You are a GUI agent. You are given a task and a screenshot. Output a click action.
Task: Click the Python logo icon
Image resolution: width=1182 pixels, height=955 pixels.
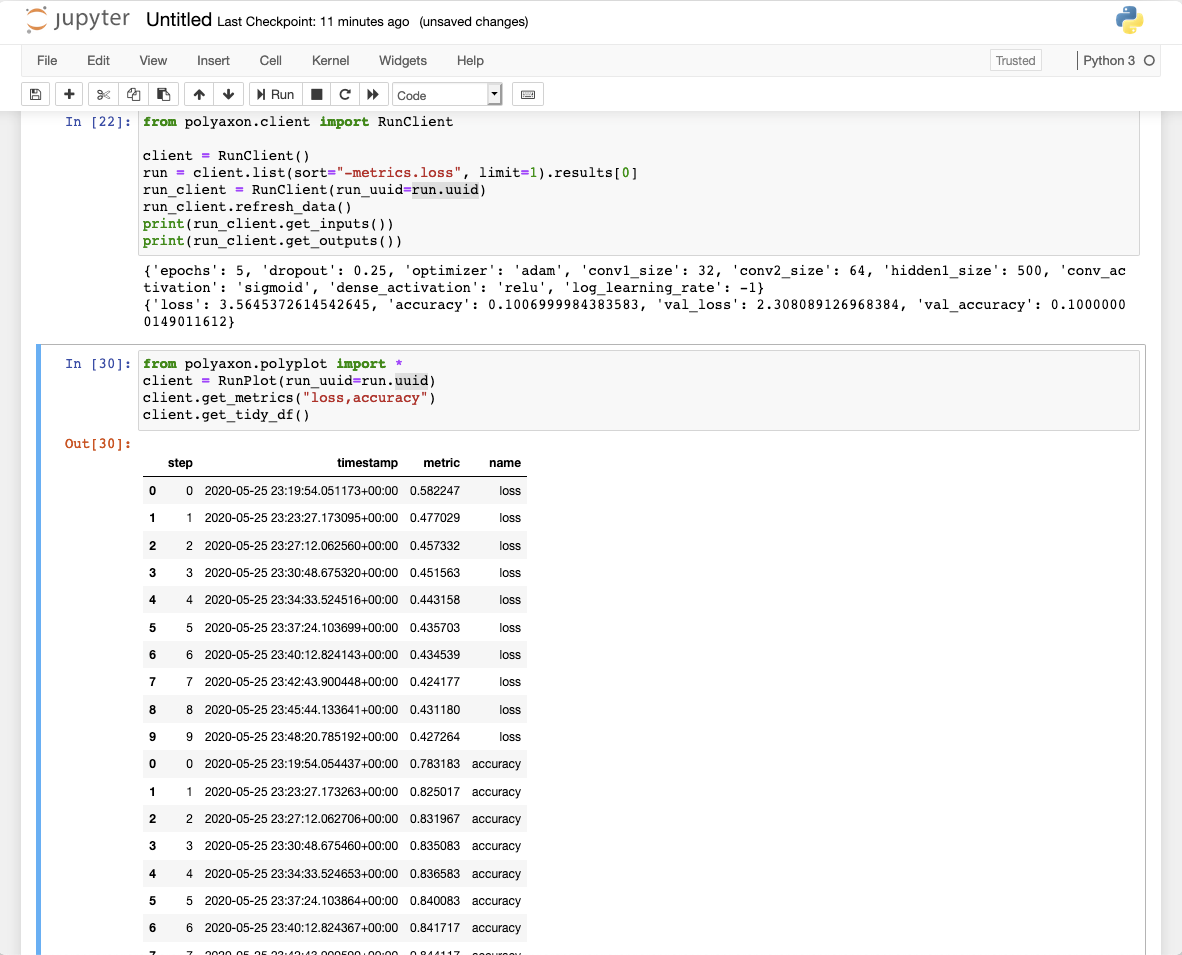coord(1129,20)
